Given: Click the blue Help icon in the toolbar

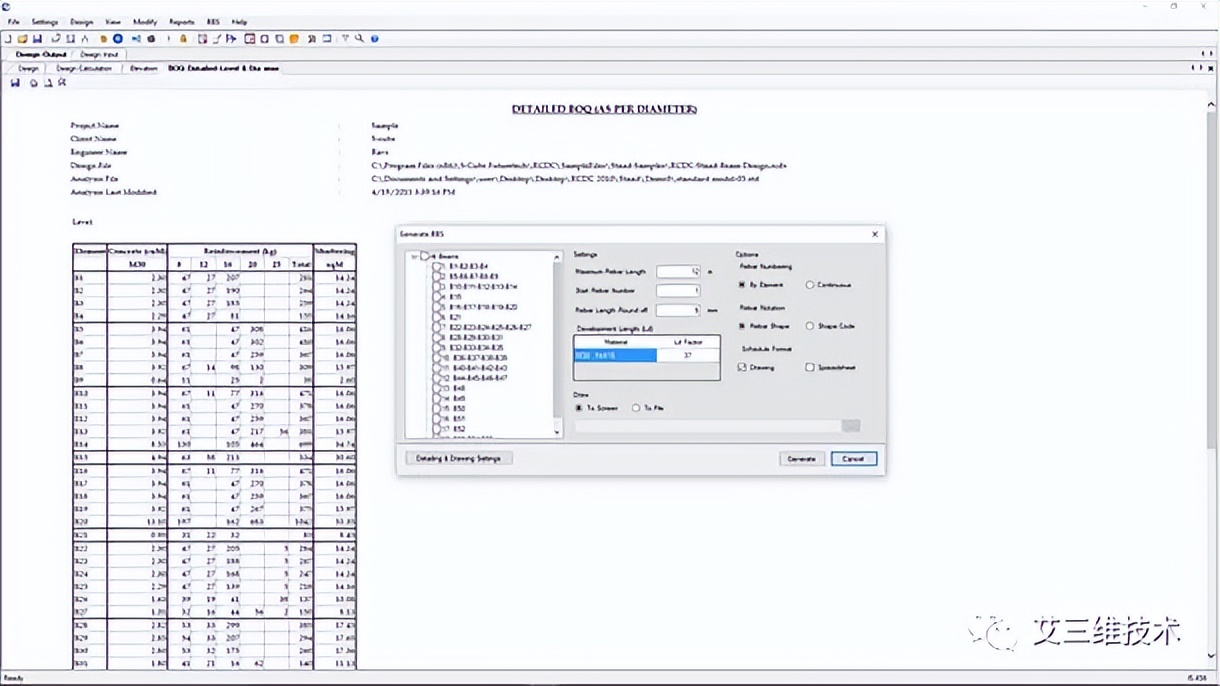Looking at the screenshot, I should pos(375,39).
